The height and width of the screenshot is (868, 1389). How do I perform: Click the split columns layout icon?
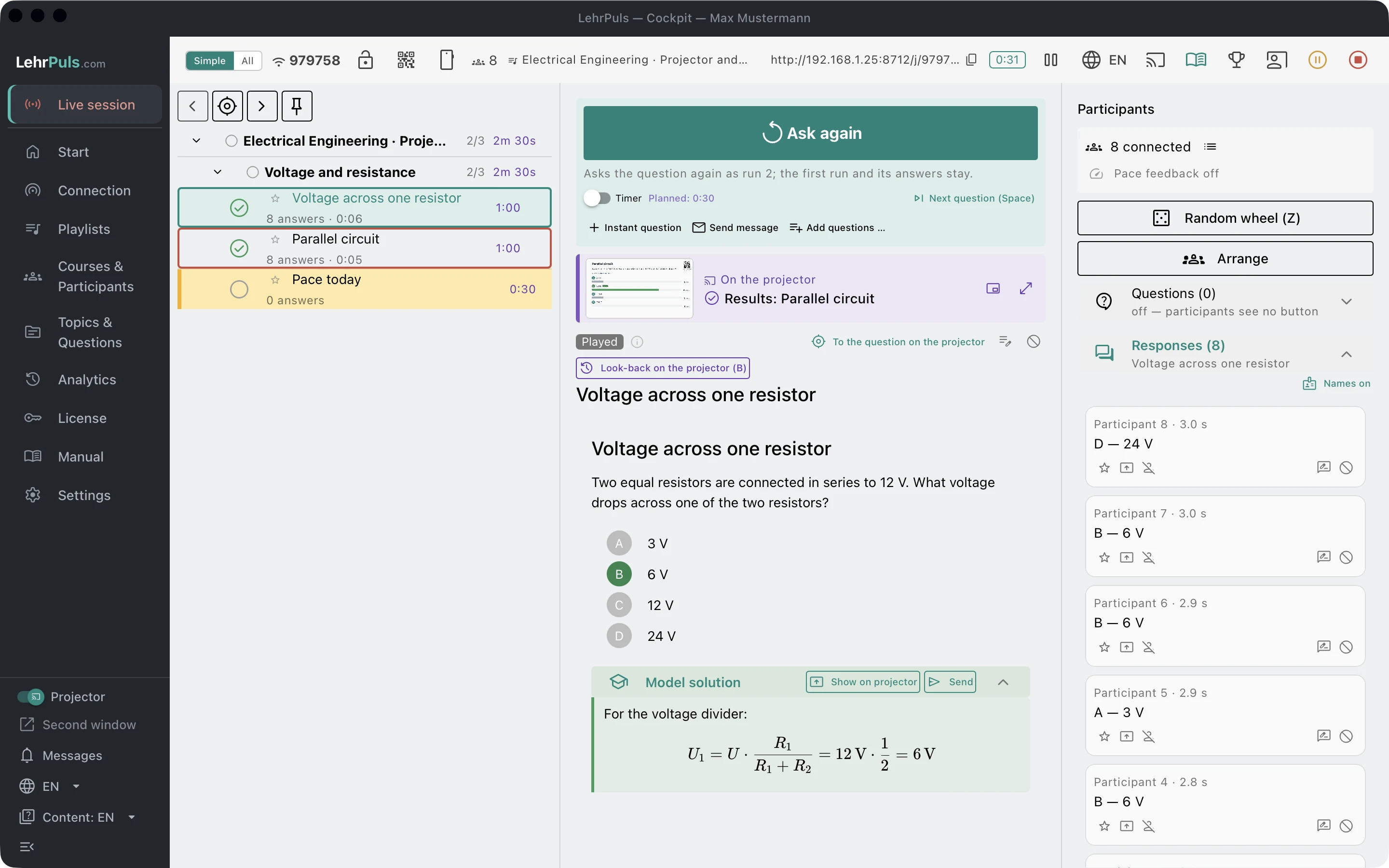(1050, 60)
